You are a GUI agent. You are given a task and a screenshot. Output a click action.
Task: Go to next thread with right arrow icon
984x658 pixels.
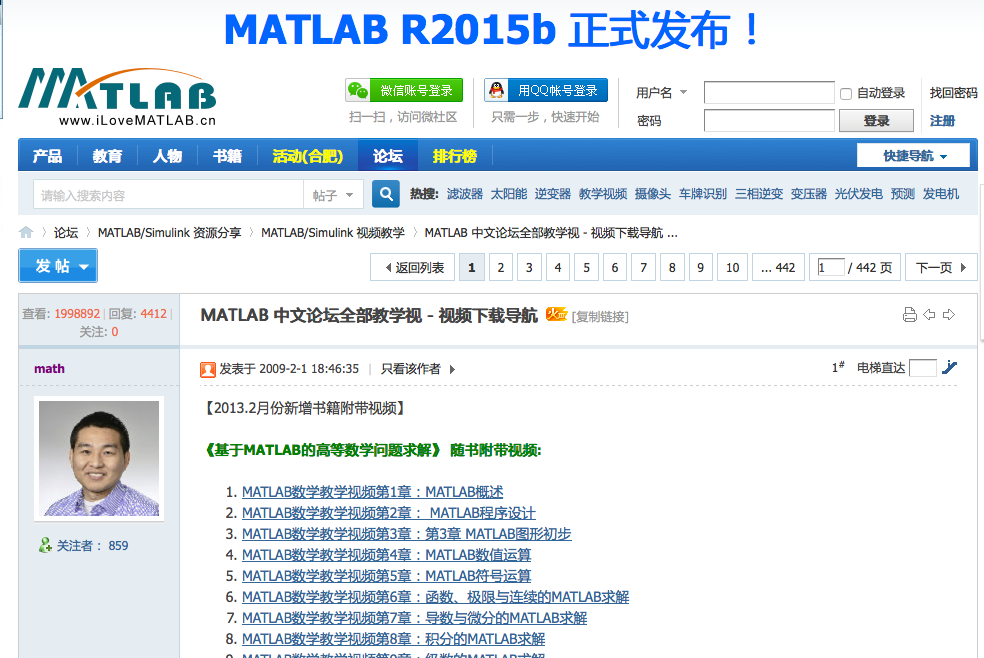click(949, 315)
